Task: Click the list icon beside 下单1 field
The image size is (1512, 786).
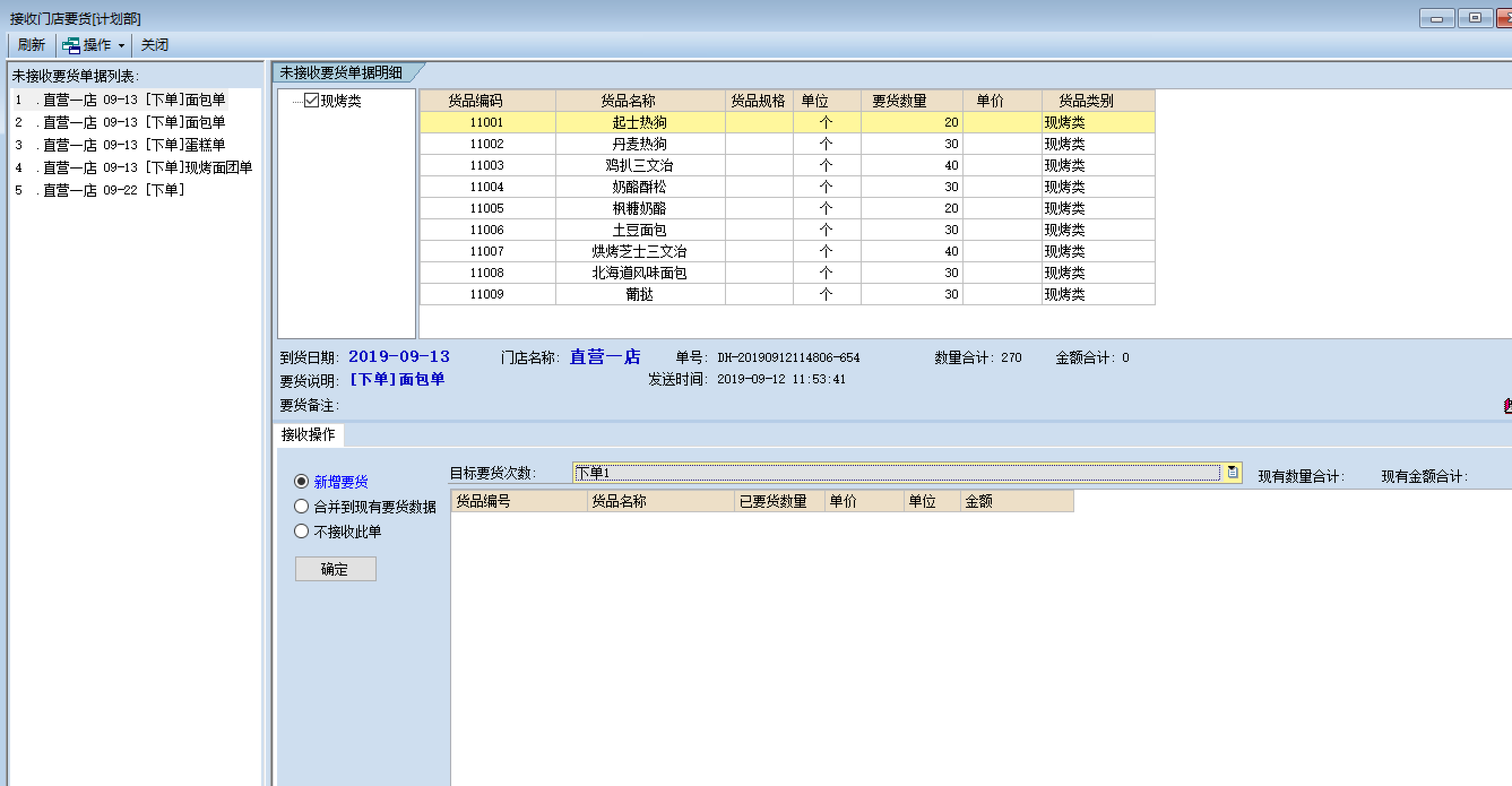Action: pos(1232,472)
